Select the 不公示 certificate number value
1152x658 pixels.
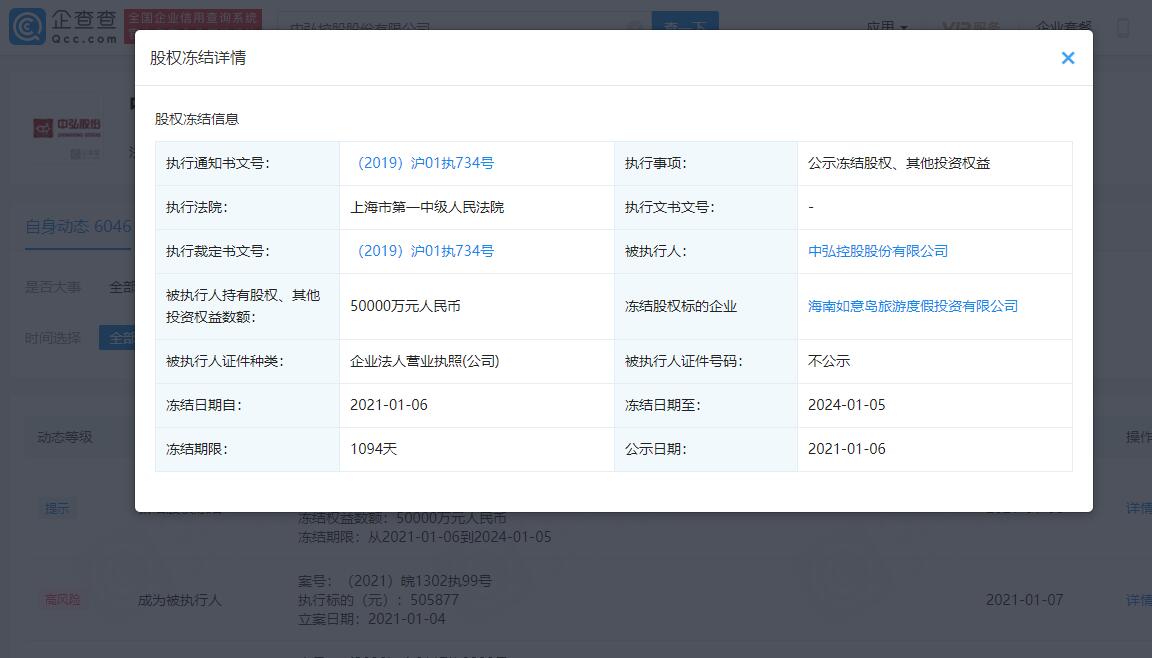[x=829, y=361]
